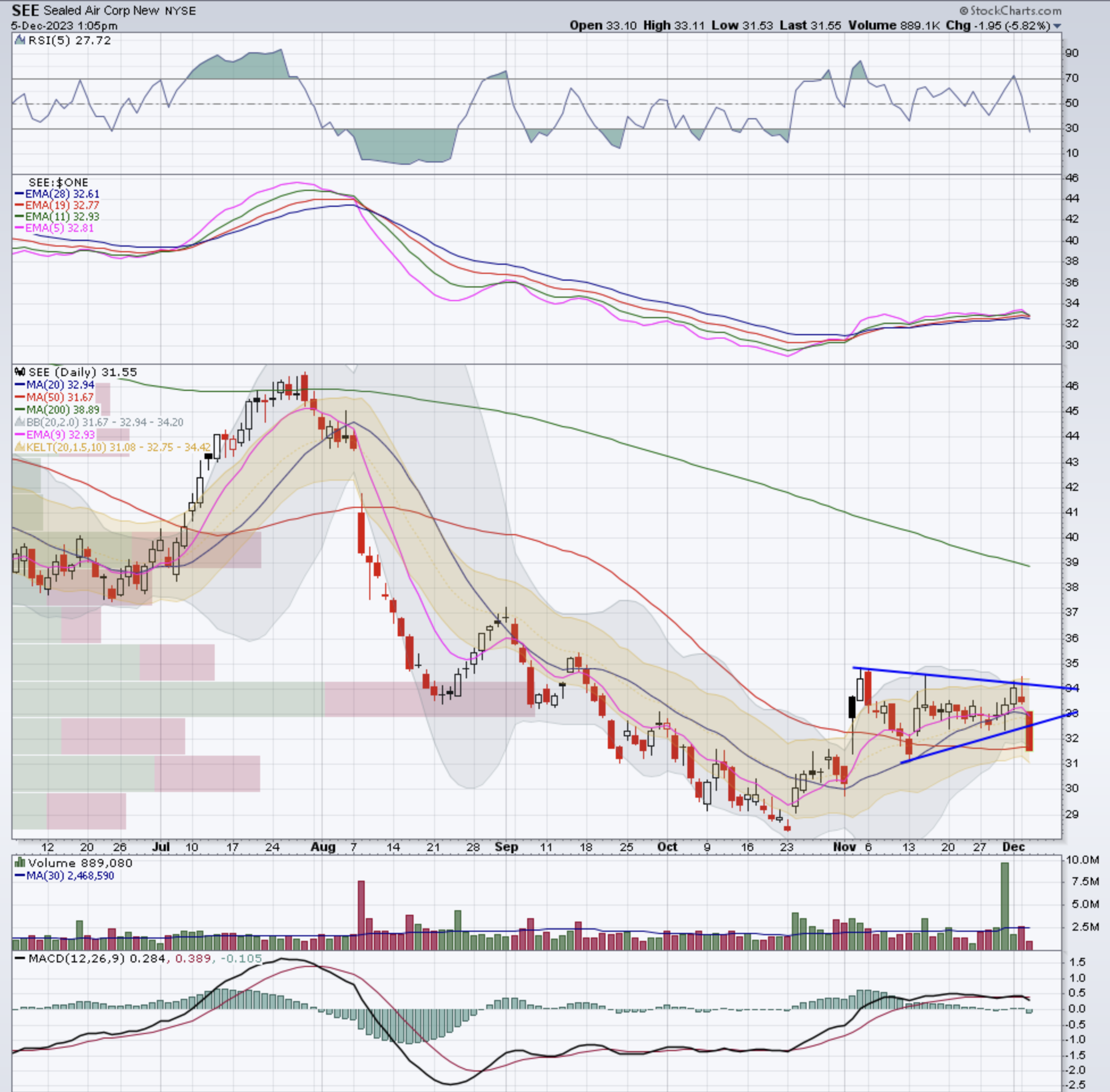The image size is (1110, 1092).
Task: Click the 'RSI(5) 27.72' indicator label
Action: coord(69,40)
